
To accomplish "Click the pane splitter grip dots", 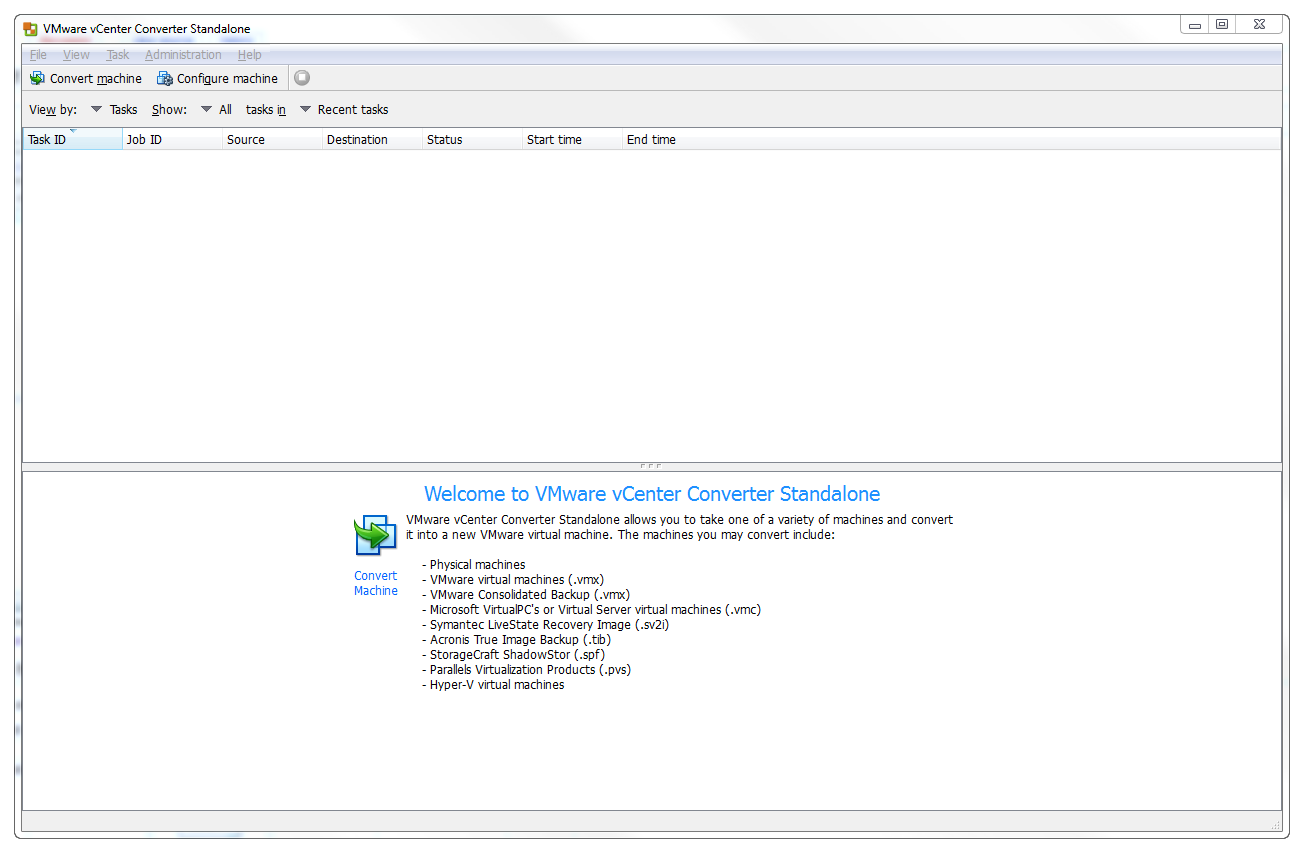I will (x=651, y=466).
